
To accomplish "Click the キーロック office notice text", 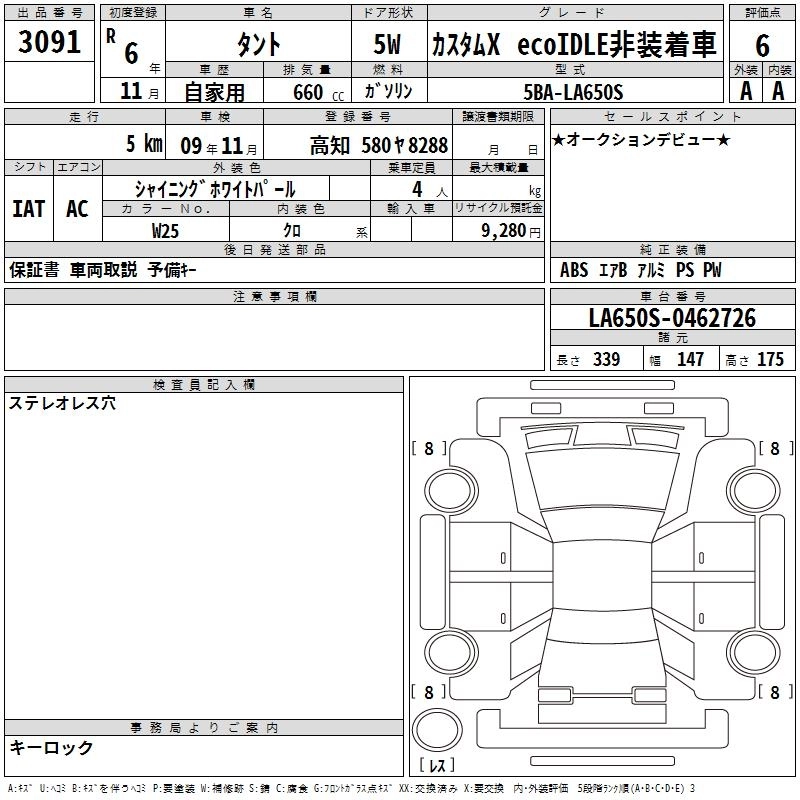I will pyautogui.click(x=52, y=747).
